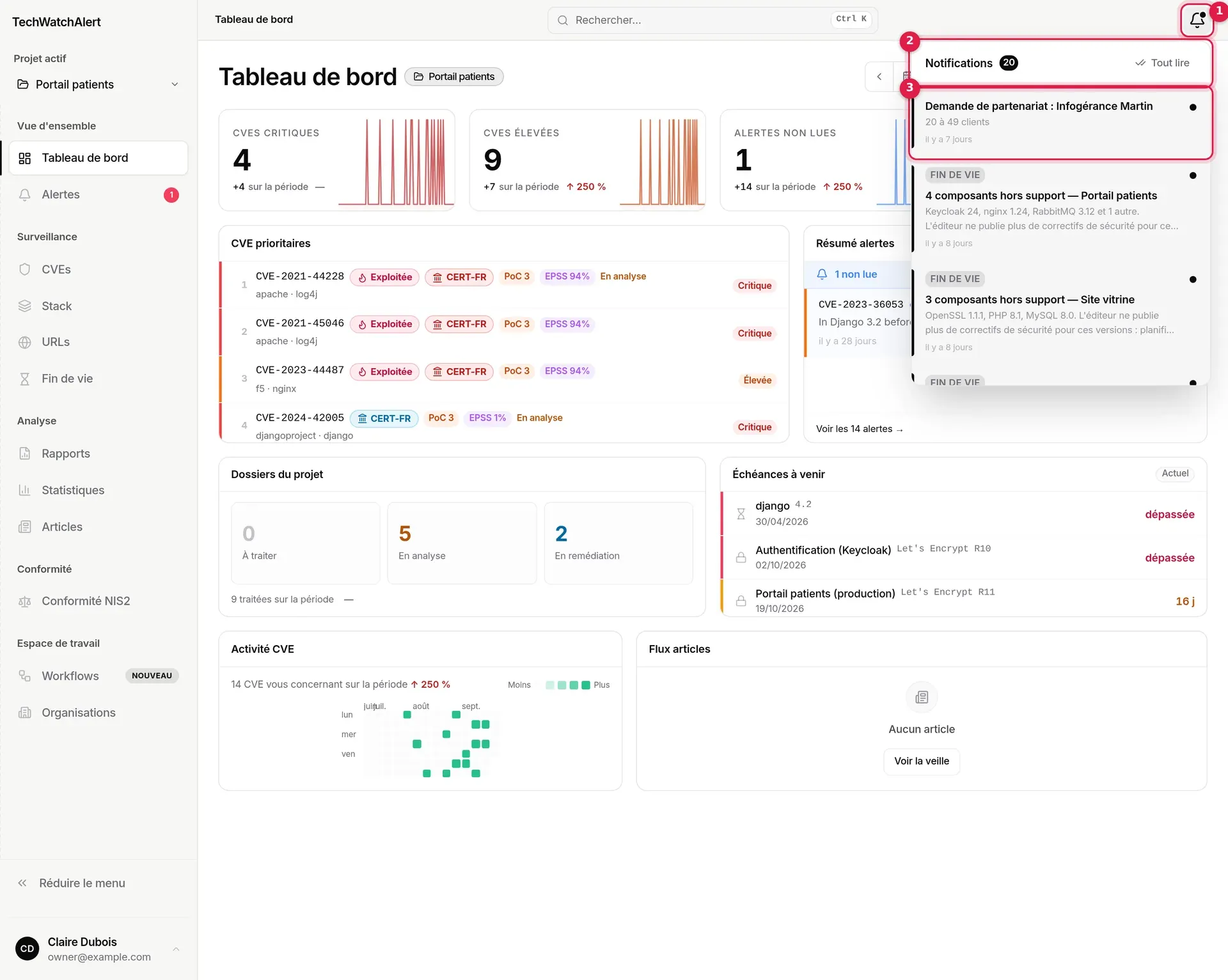
Task: Click the folder icon in Portail patients badge
Action: coord(418,77)
